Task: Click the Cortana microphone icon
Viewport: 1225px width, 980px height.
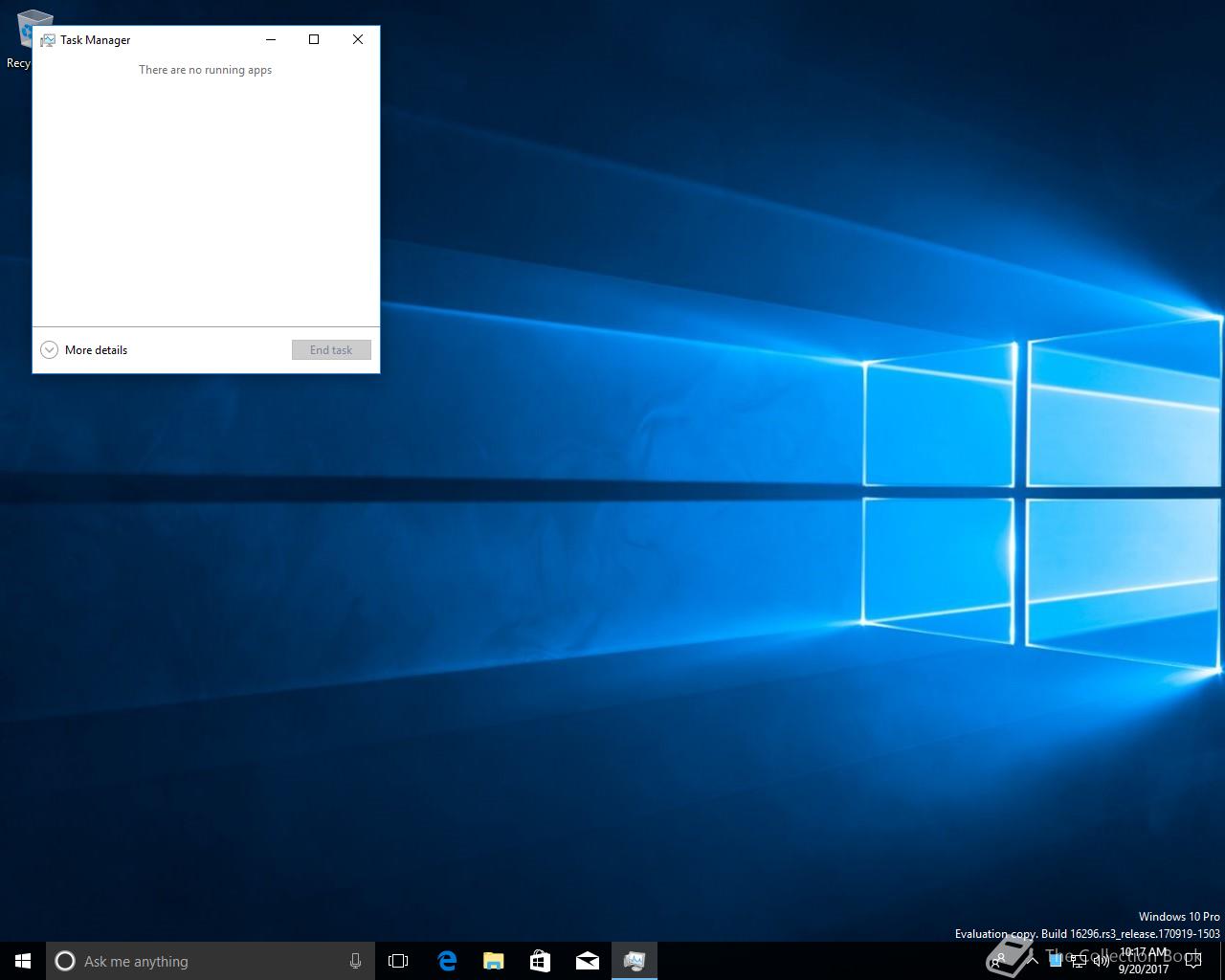Action: point(355,961)
